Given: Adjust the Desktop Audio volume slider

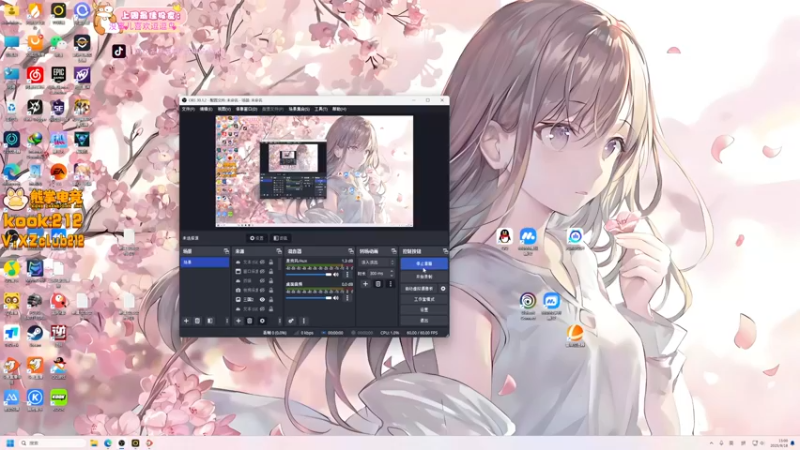Looking at the screenshot, I should tap(309, 298).
